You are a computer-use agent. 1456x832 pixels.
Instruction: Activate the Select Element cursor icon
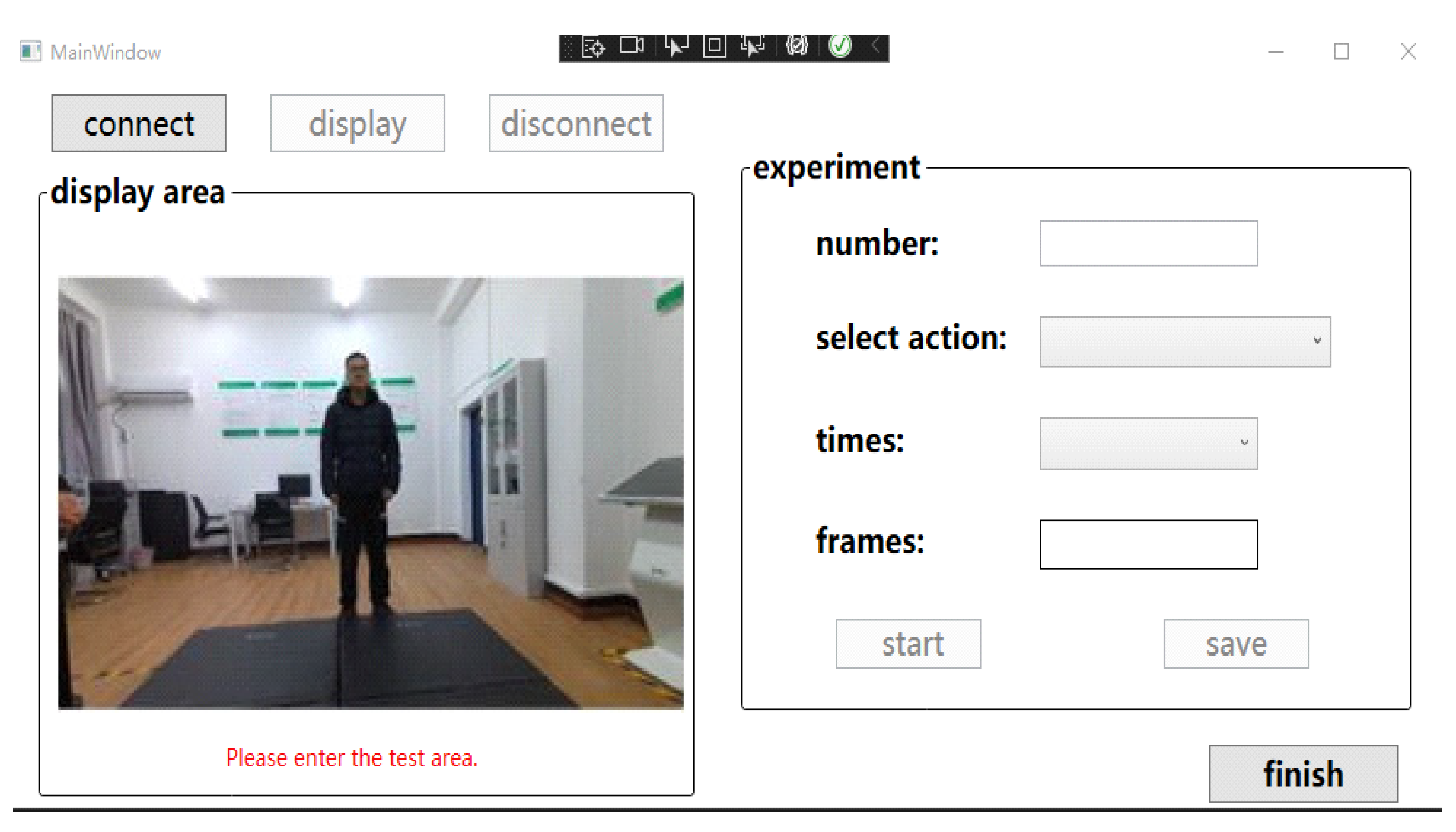(676, 46)
